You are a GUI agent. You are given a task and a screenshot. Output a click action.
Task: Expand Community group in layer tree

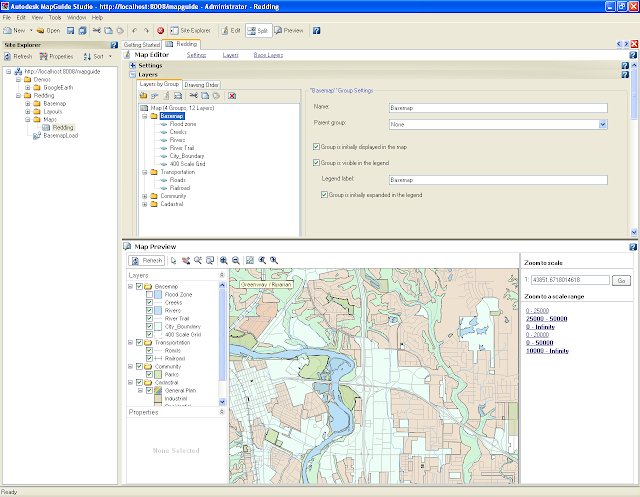point(144,196)
